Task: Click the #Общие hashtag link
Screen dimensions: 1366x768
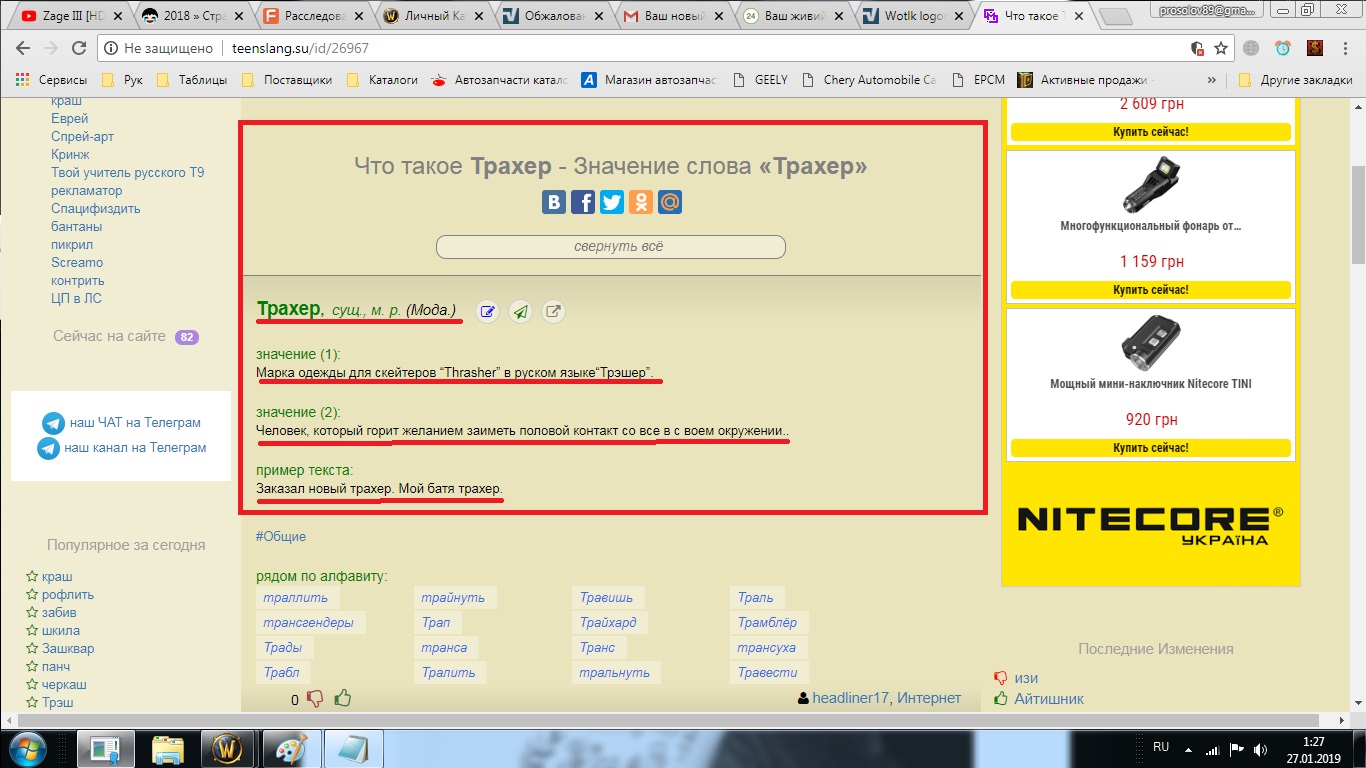Action: point(281,536)
